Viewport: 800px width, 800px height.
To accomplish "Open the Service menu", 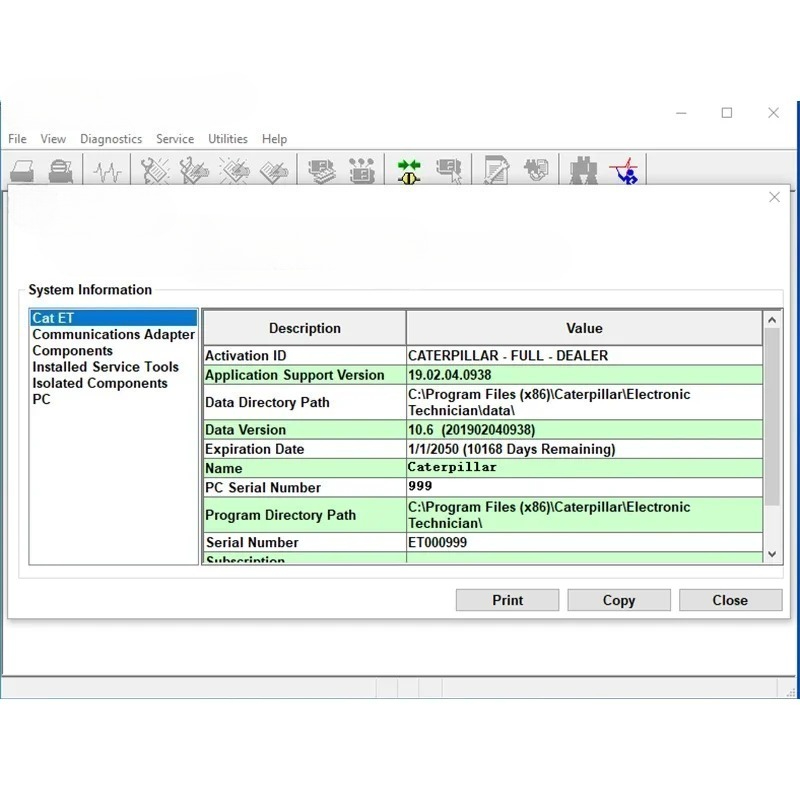I will pyautogui.click(x=175, y=139).
